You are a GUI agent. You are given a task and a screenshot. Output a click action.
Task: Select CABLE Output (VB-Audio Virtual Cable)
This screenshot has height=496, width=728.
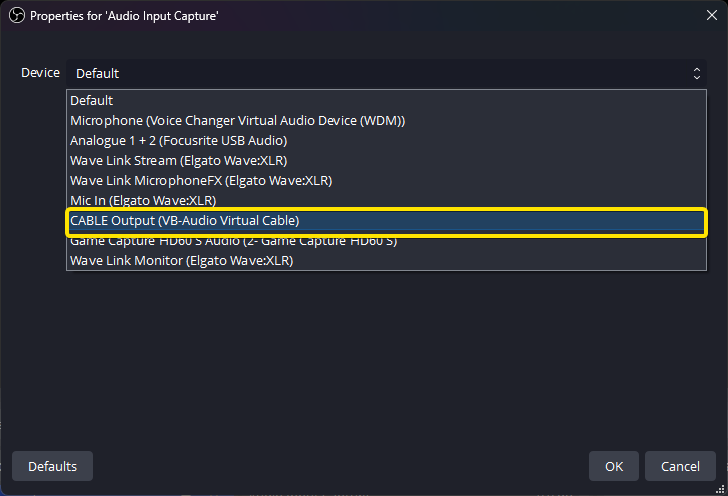tap(185, 221)
